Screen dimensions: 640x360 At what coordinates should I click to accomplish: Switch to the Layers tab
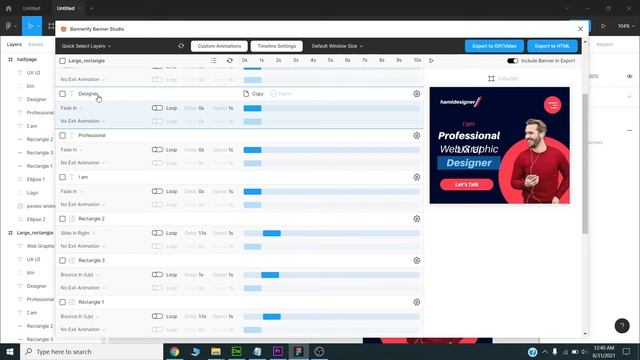click(14, 44)
